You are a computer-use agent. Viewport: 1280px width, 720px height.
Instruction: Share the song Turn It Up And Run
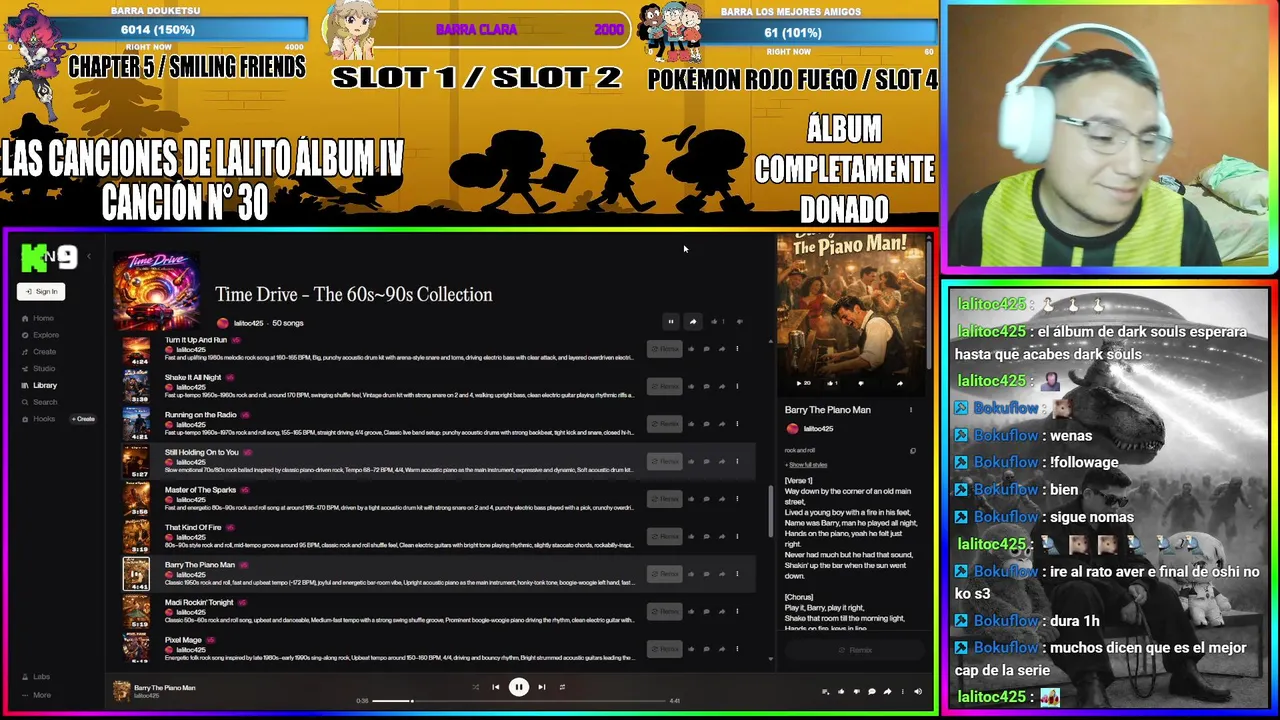722,349
